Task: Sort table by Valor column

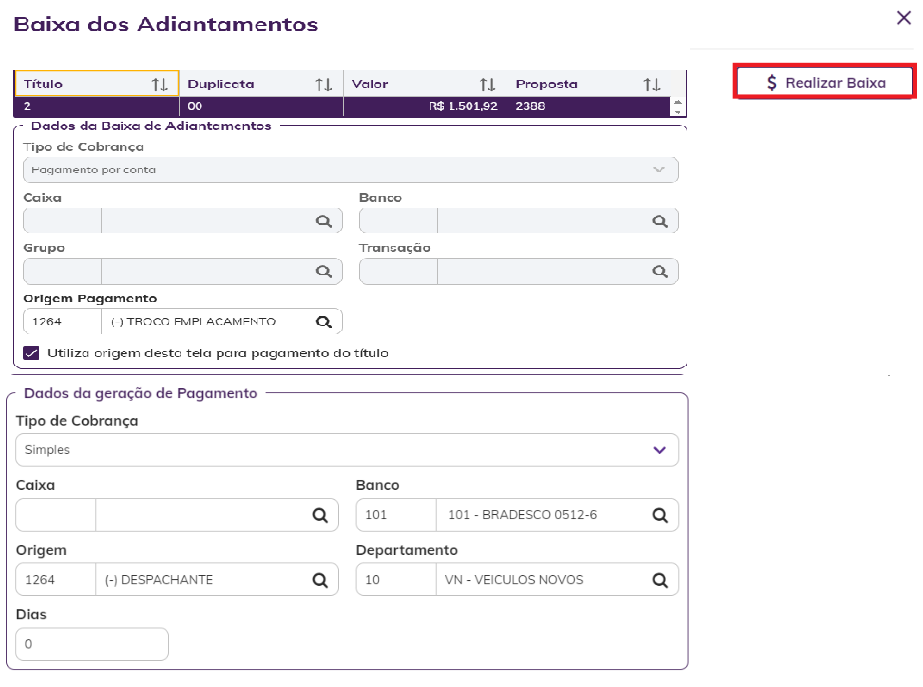Action: [487, 85]
